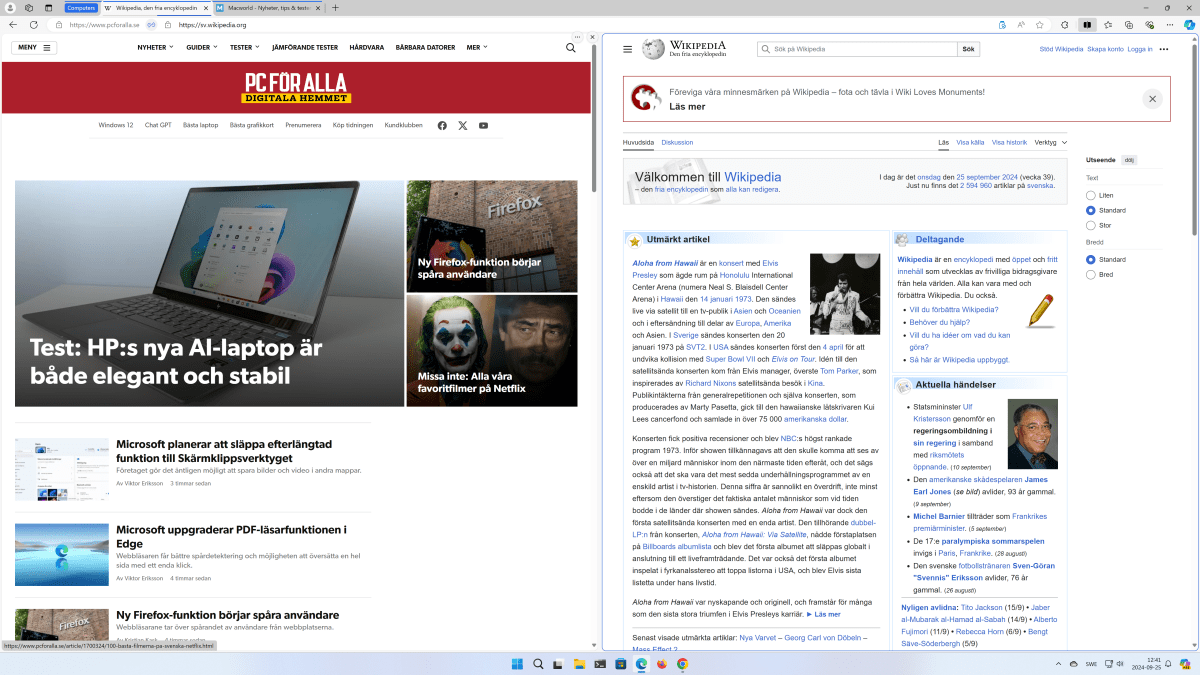Click Stöd Wikipedia link
This screenshot has height=675, width=1200.
click(x=1061, y=49)
